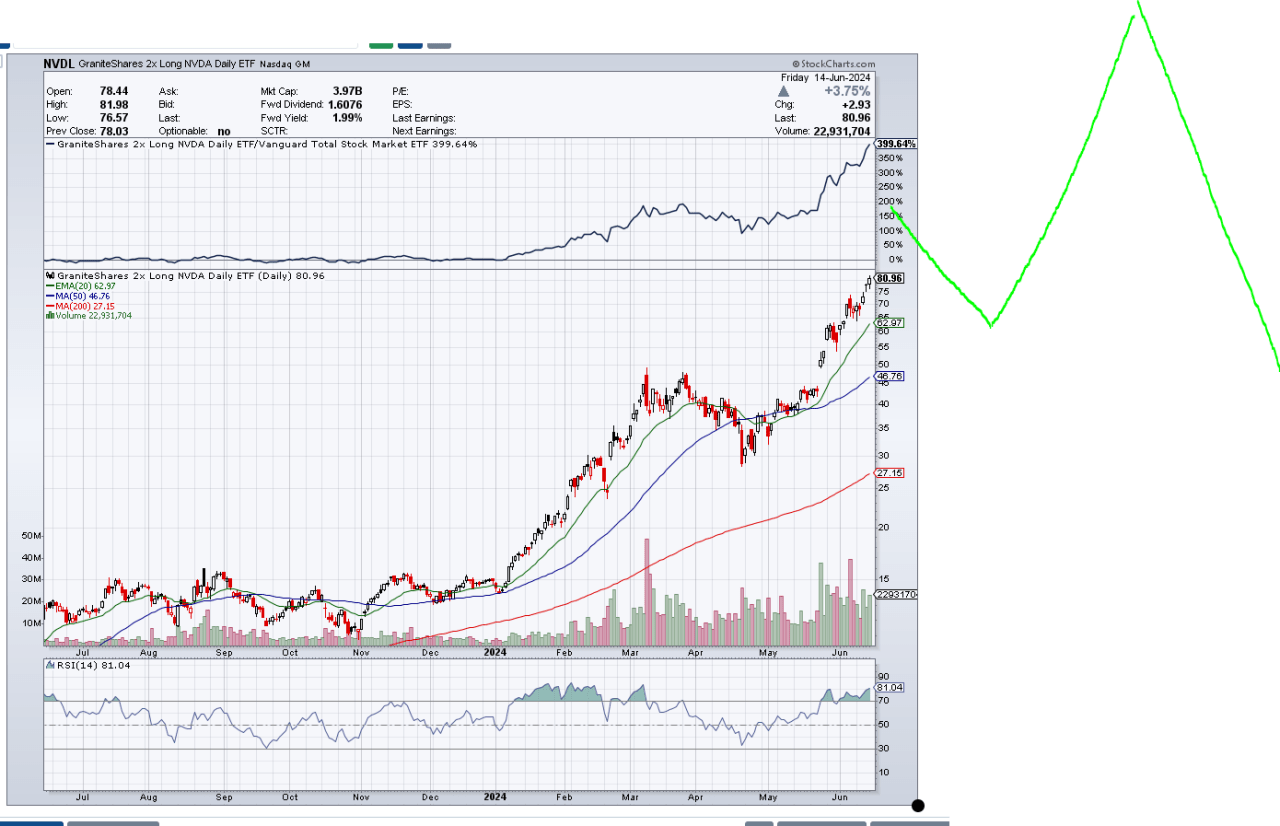Click the GraniteShares 2x Long NVDA Daily ETF title
Viewport: 1280px width, 826px height.
pos(165,64)
